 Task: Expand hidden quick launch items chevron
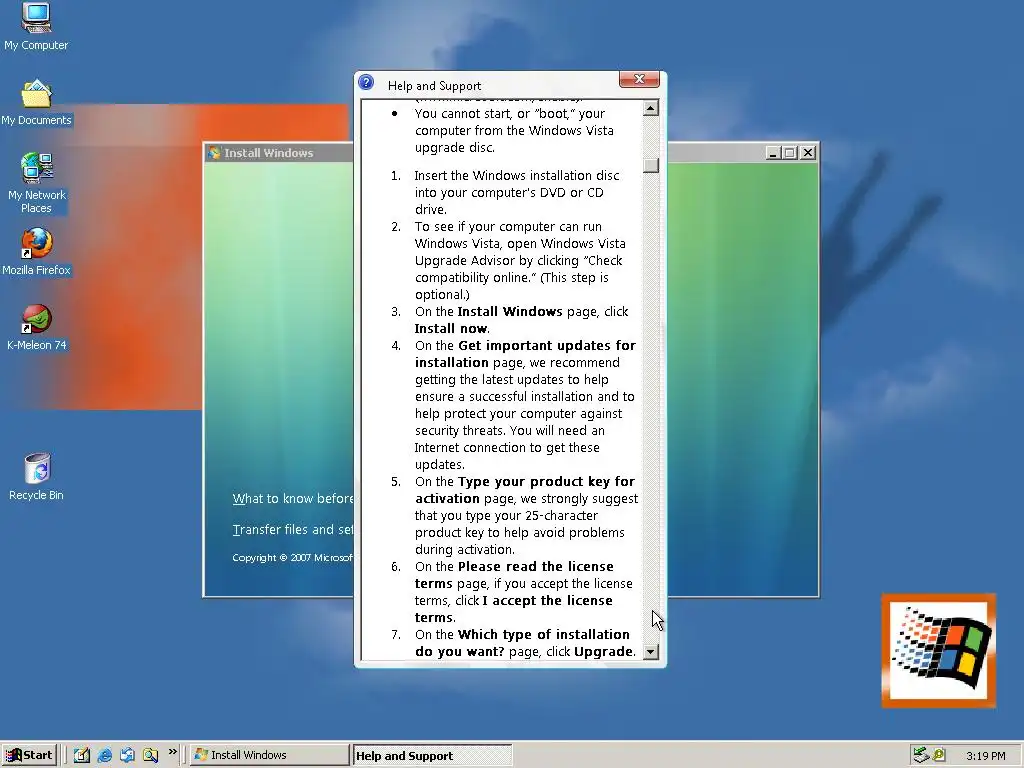pos(172,752)
